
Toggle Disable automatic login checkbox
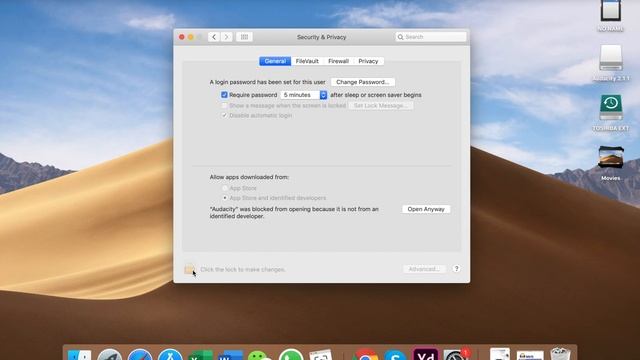coord(224,116)
